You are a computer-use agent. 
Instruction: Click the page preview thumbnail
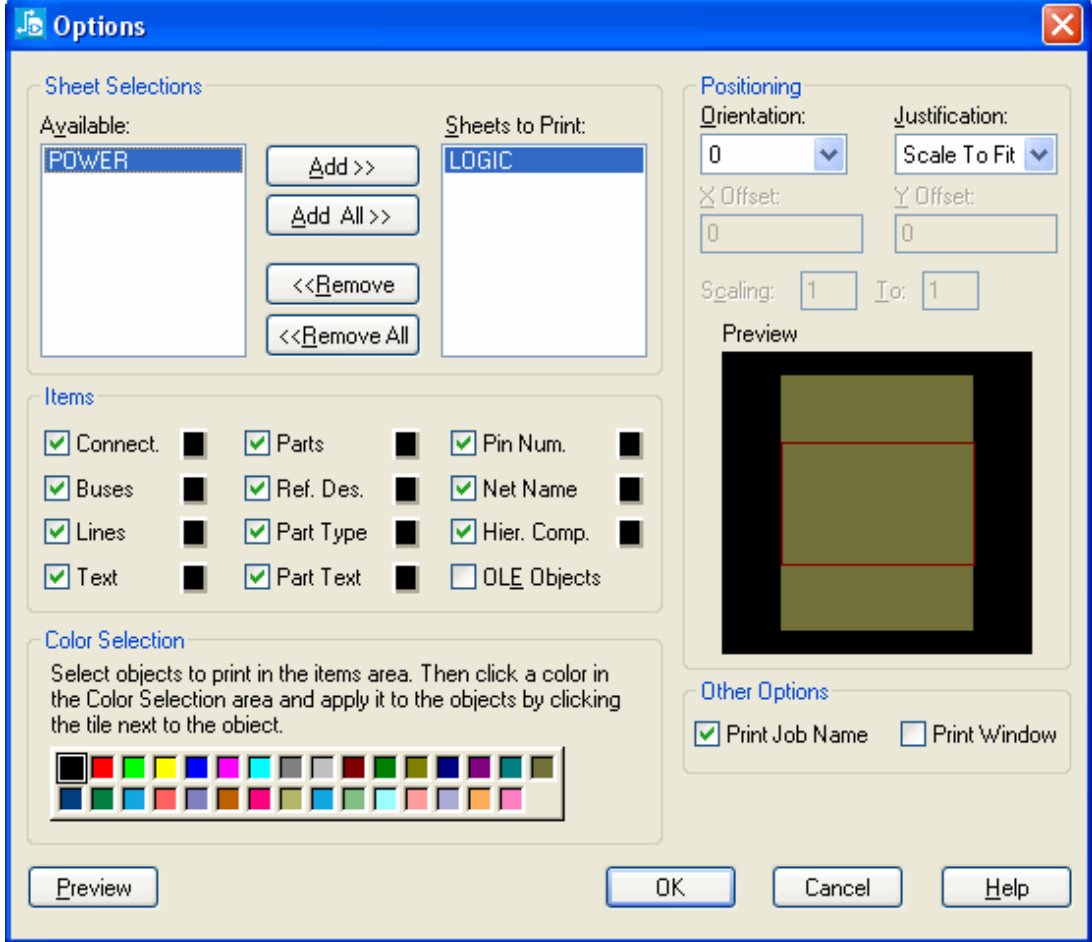pyautogui.click(x=877, y=503)
